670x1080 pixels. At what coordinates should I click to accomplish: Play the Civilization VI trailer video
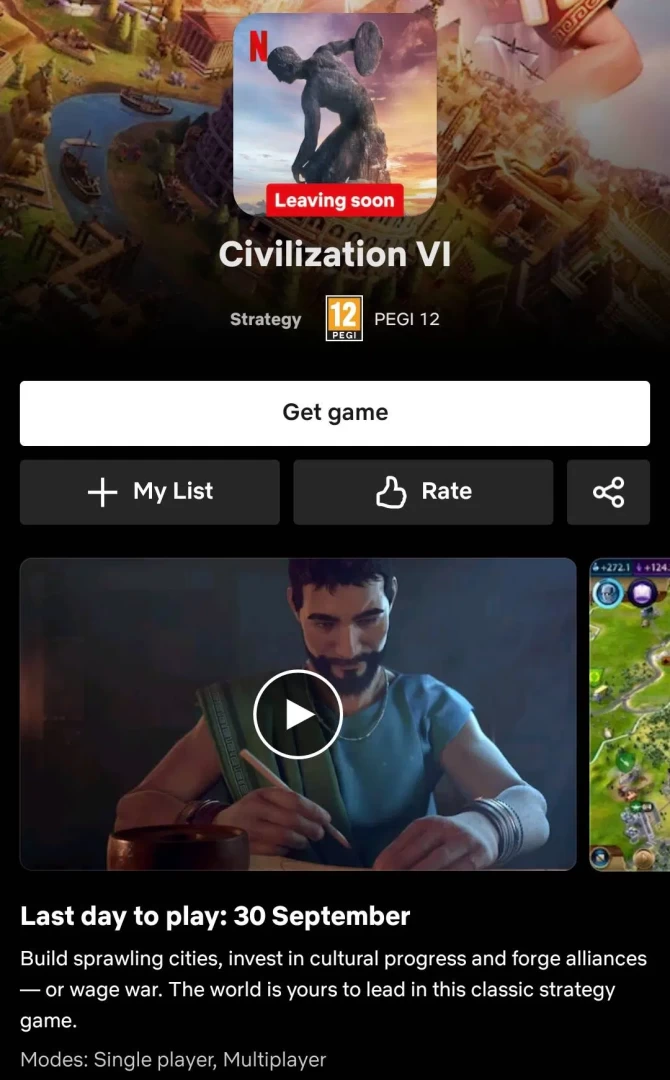pyautogui.click(x=297, y=714)
